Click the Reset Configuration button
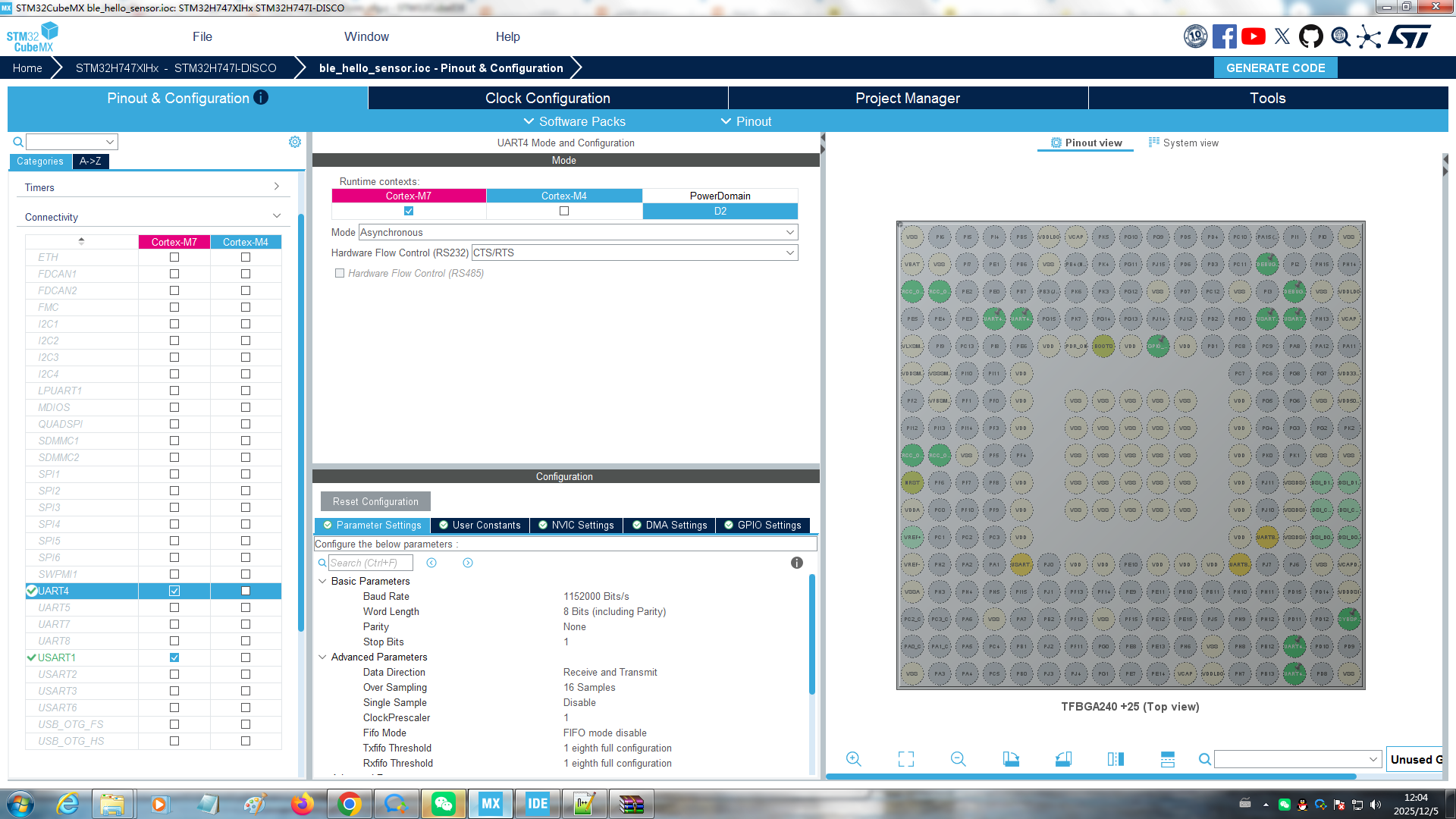 pos(375,501)
